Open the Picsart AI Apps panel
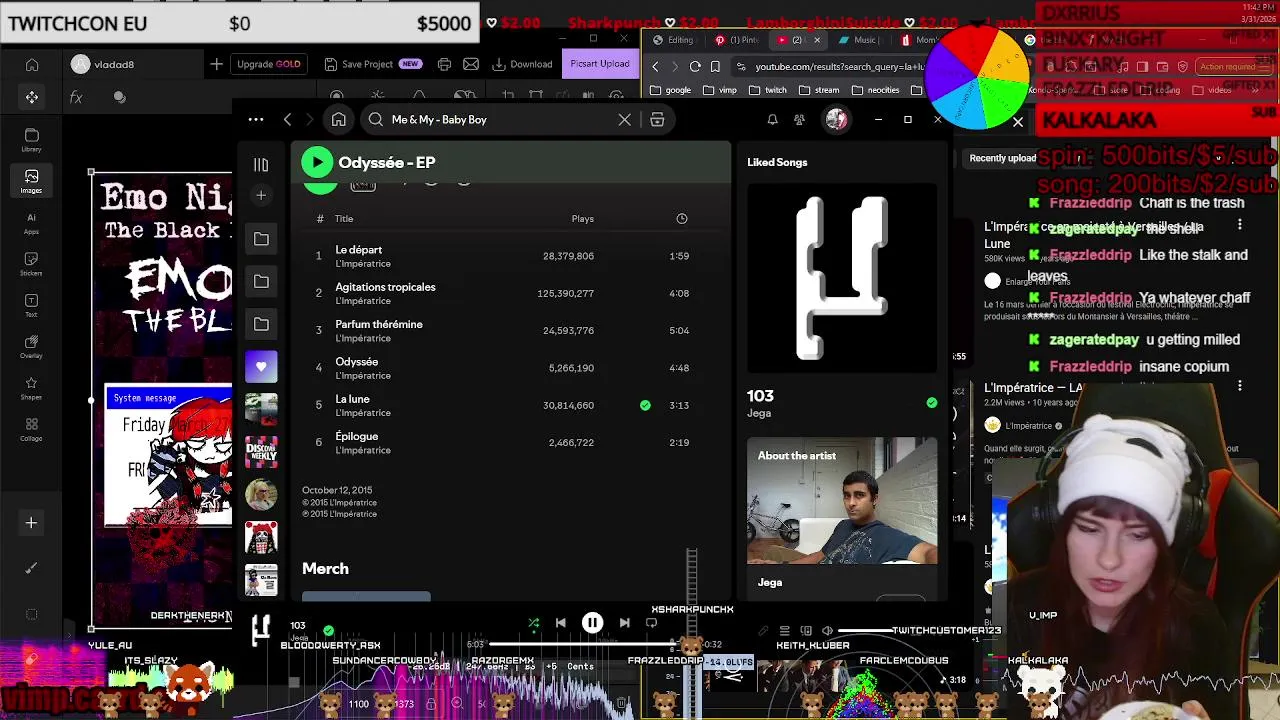 click(x=32, y=223)
